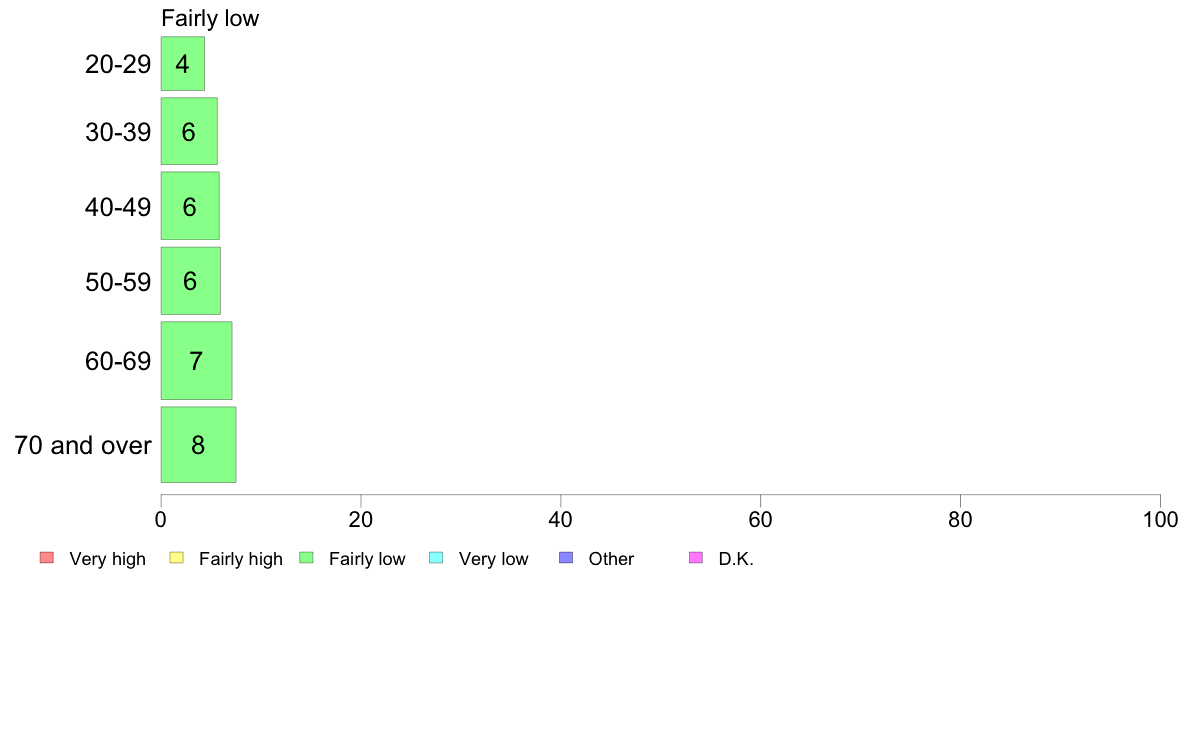Select the 40-49 bar showing 6
Viewport: 1188px width, 736px height.
pyautogui.click(x=190, y=206)
